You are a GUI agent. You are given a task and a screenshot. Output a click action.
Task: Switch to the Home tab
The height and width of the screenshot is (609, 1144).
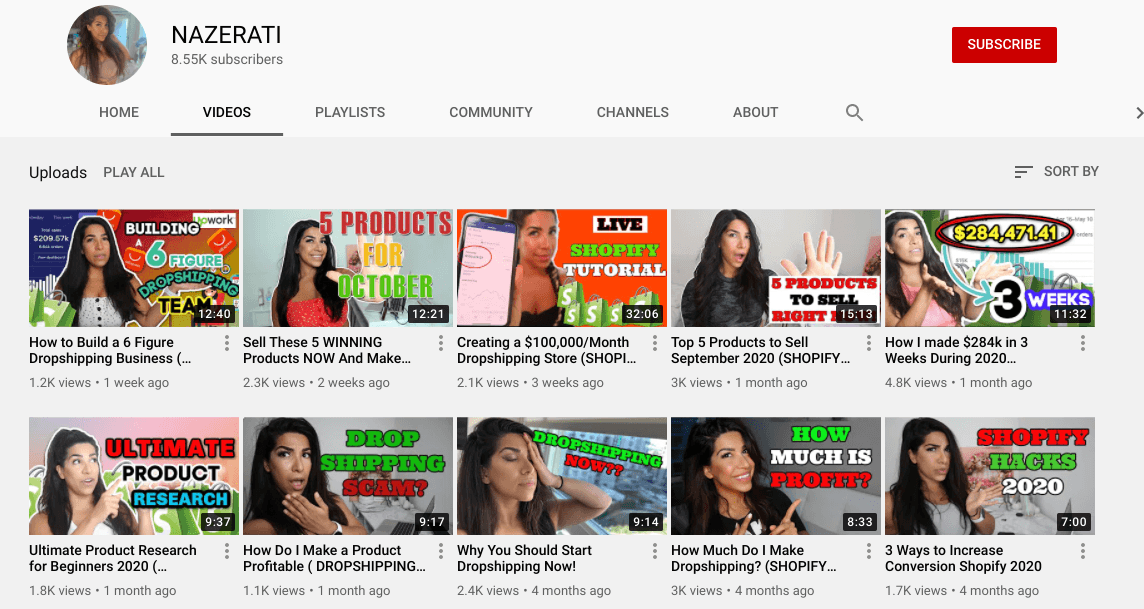[x=119, y=112]
